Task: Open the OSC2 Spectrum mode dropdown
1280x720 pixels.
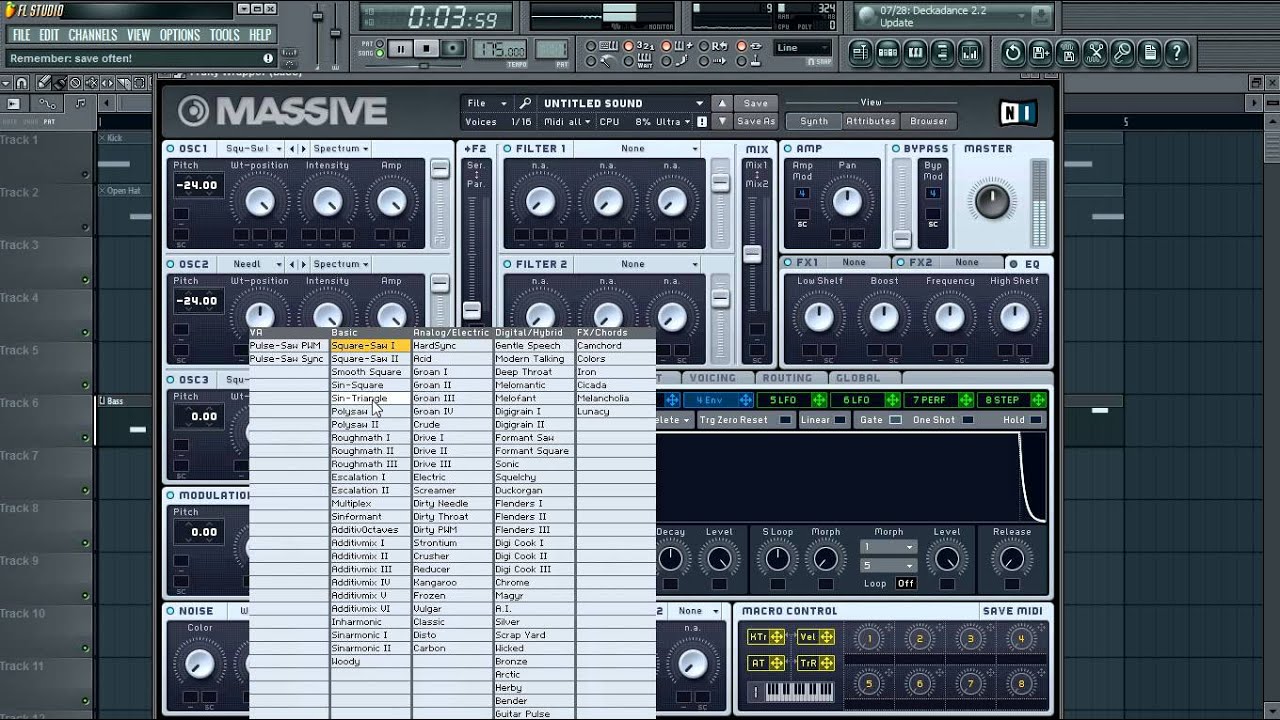Action: (x=340, y=265)
